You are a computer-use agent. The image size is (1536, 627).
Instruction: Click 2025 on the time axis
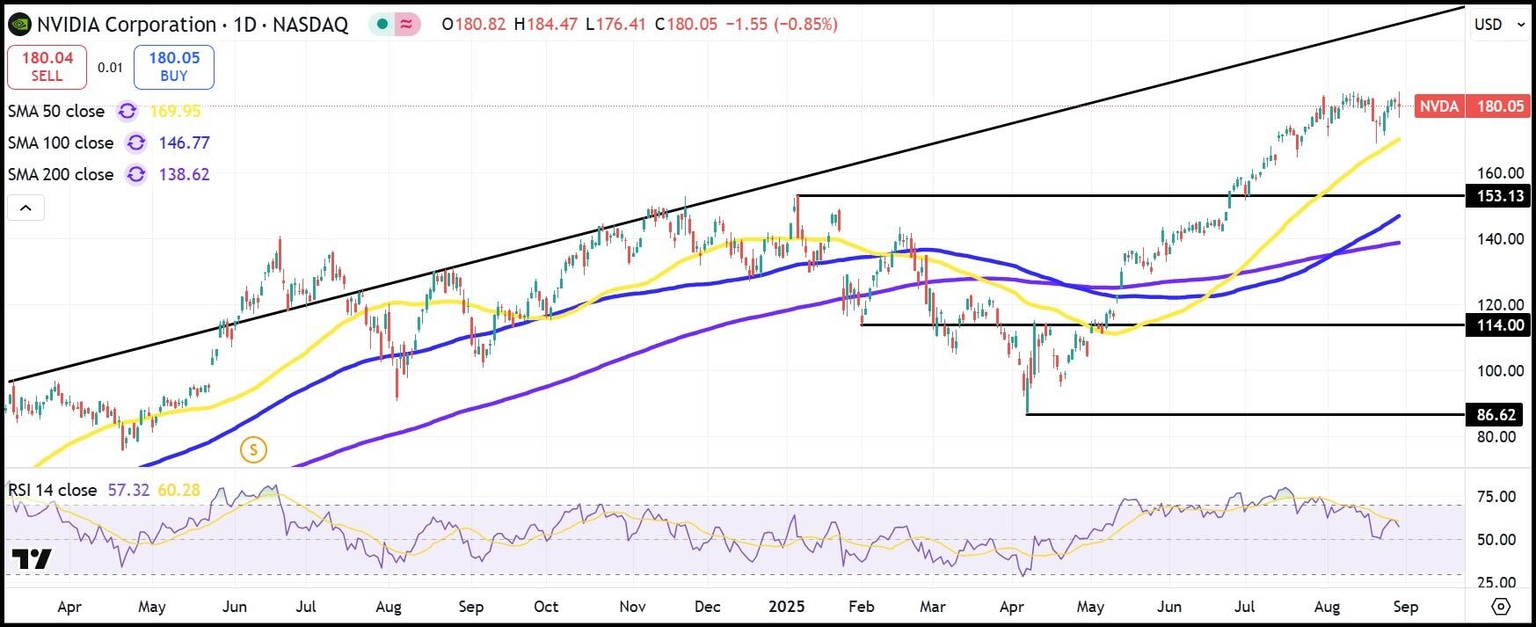(788, 606)
